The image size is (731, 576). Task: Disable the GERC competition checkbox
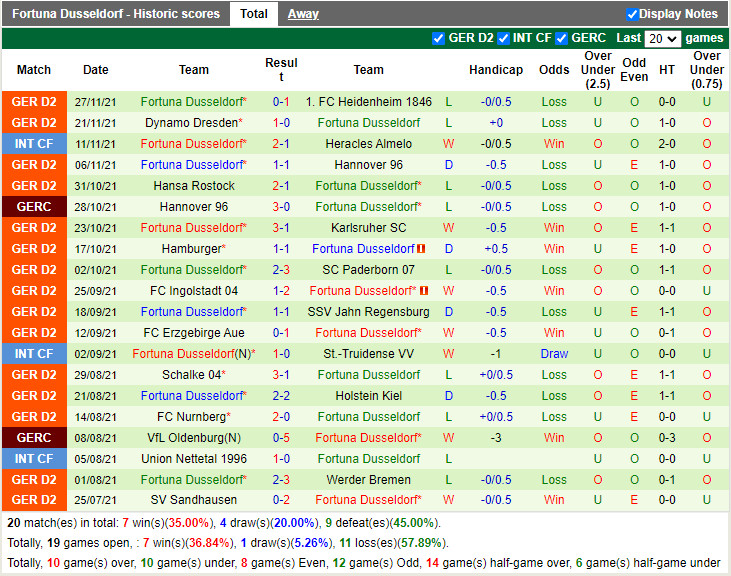(x=561, y=38)
